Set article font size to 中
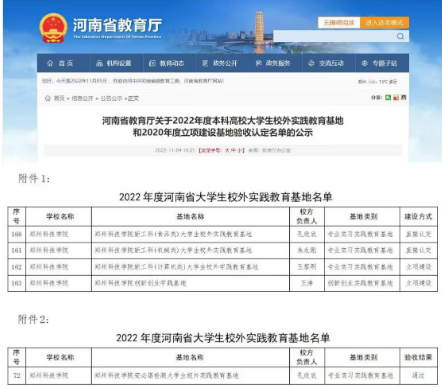Screen dimensions: 442x388 [x=234, y=150]
